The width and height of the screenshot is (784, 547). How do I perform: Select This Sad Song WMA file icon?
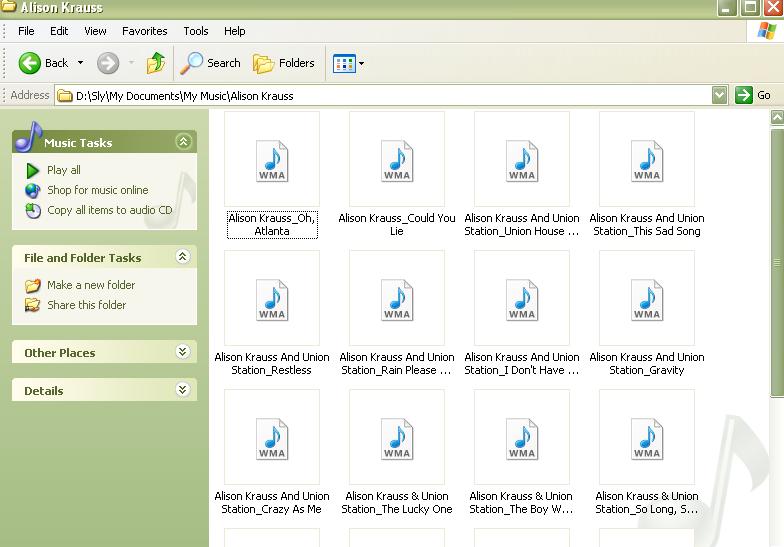tap(647, 161)
